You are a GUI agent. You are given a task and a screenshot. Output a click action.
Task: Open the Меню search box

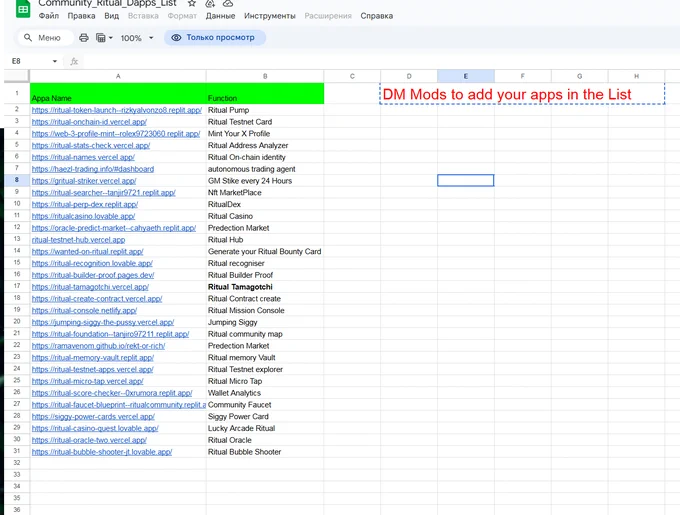45,38
